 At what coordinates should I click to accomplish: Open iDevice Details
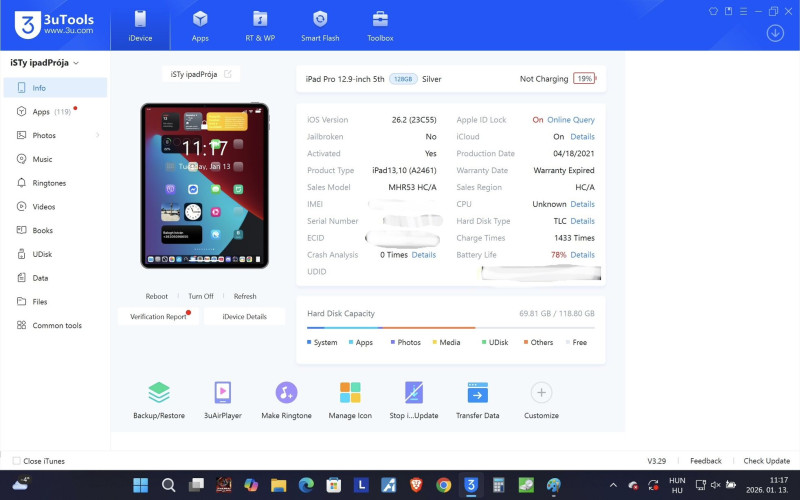point(244,316)
